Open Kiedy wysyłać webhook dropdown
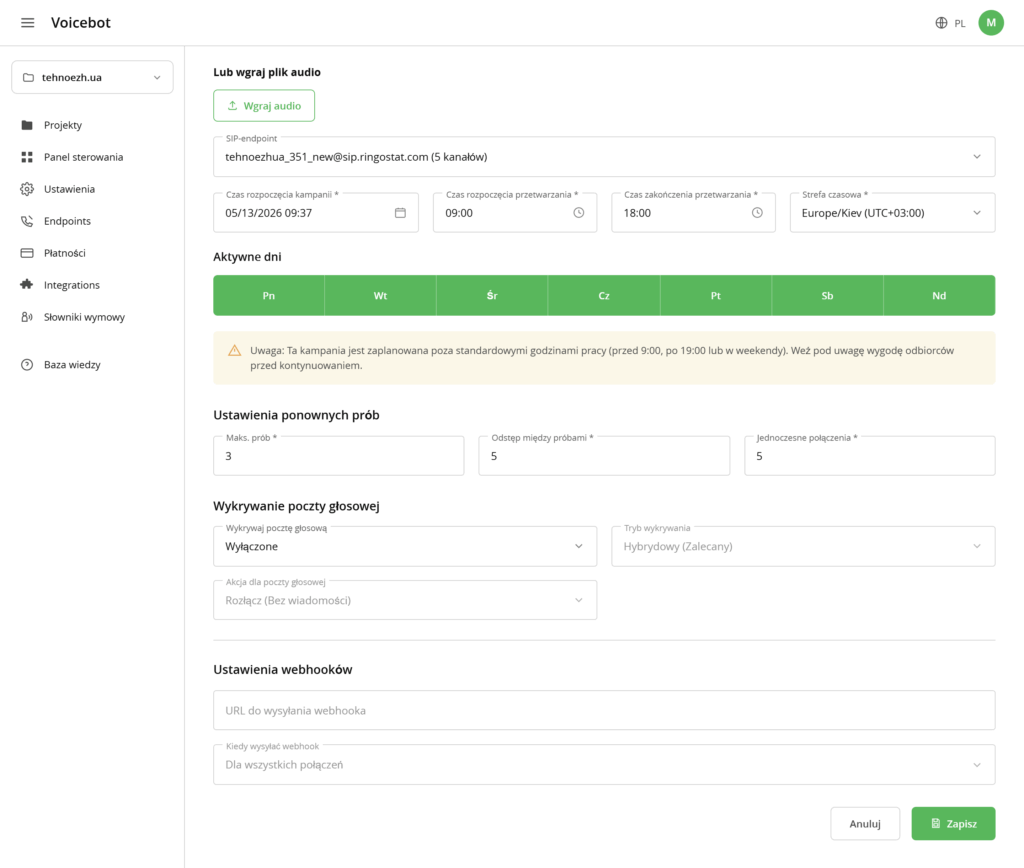The height and width of the screenshot is (868, 1024). coord(604,765)
